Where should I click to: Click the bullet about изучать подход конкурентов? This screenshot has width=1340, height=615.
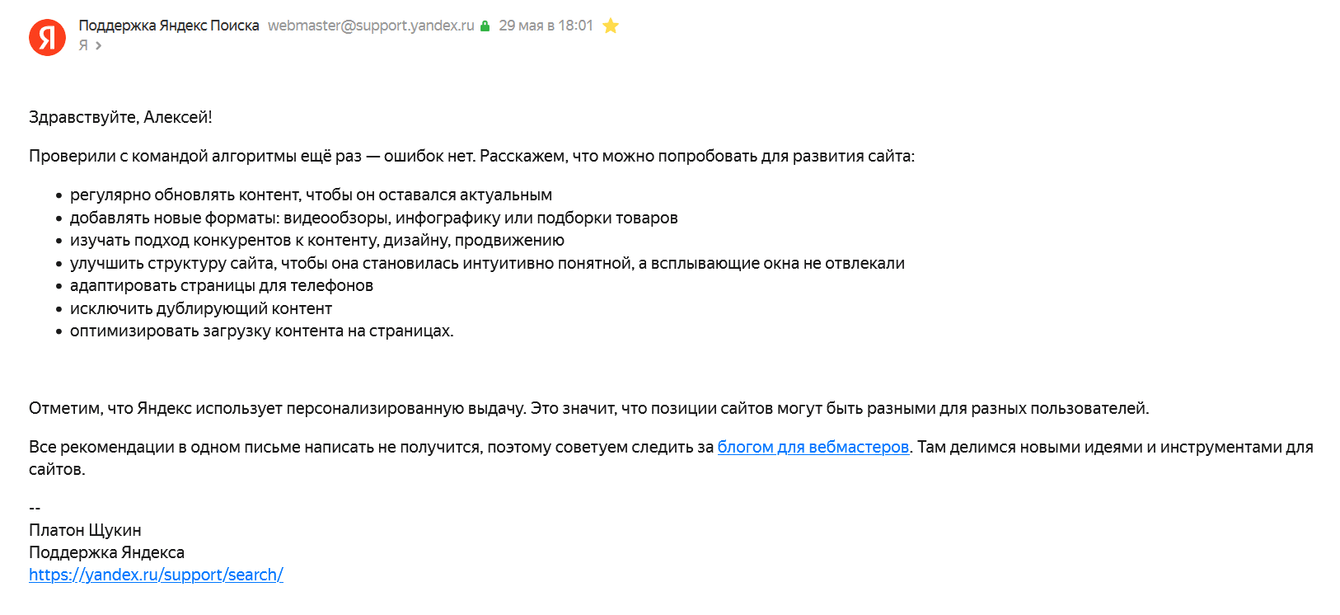coord(317,240)
